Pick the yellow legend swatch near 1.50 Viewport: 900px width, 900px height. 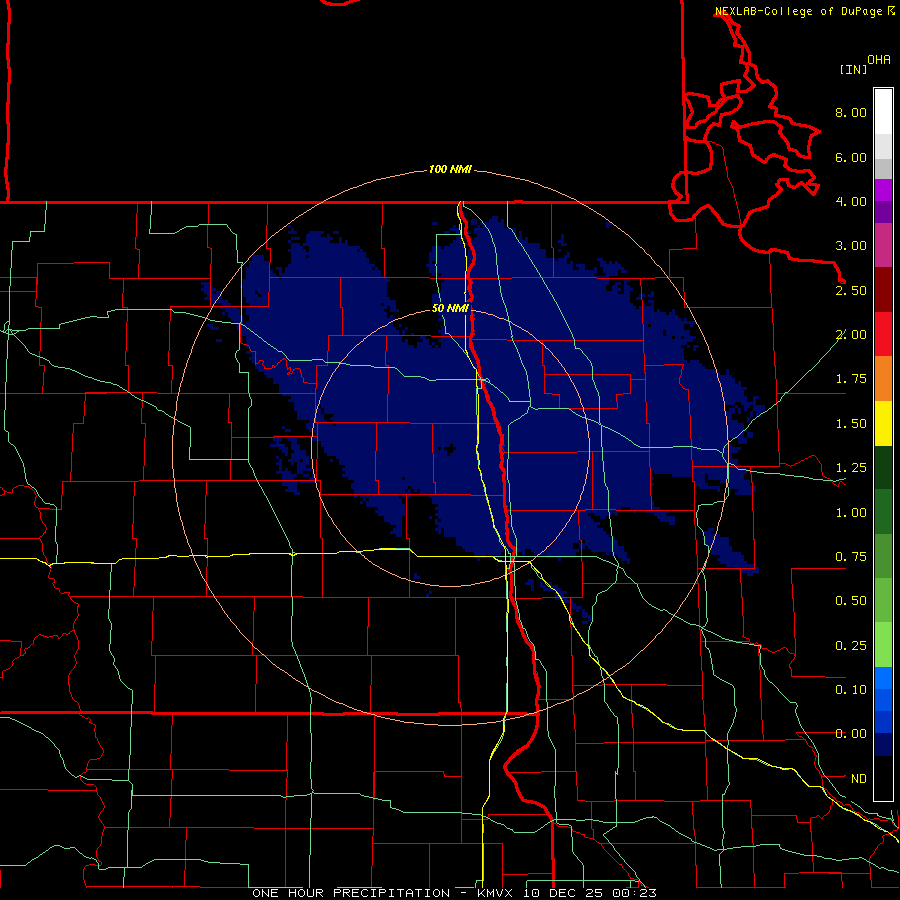pyautogui.click(x=883, y=424)
